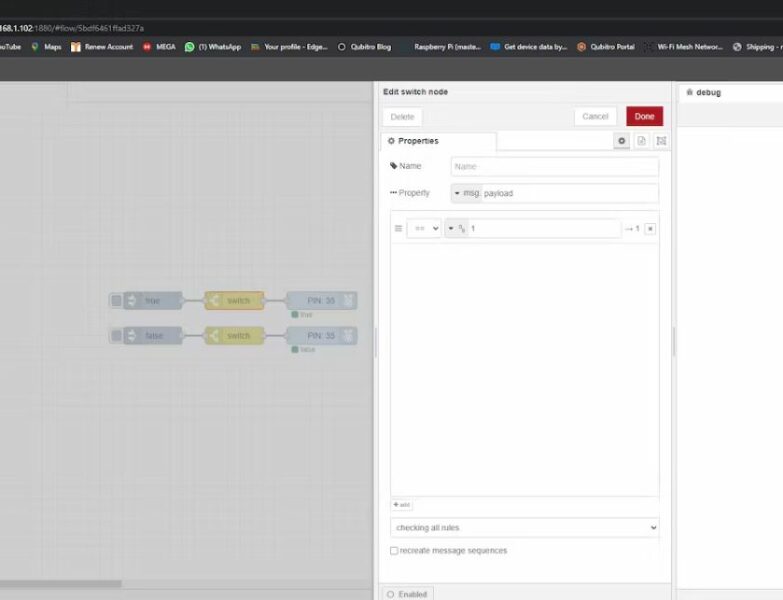Open node settings gear icon tab

(622, 141)
